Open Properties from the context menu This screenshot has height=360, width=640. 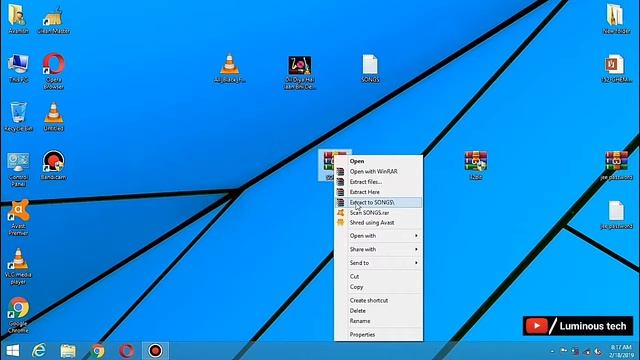click(x=378, y=335)
